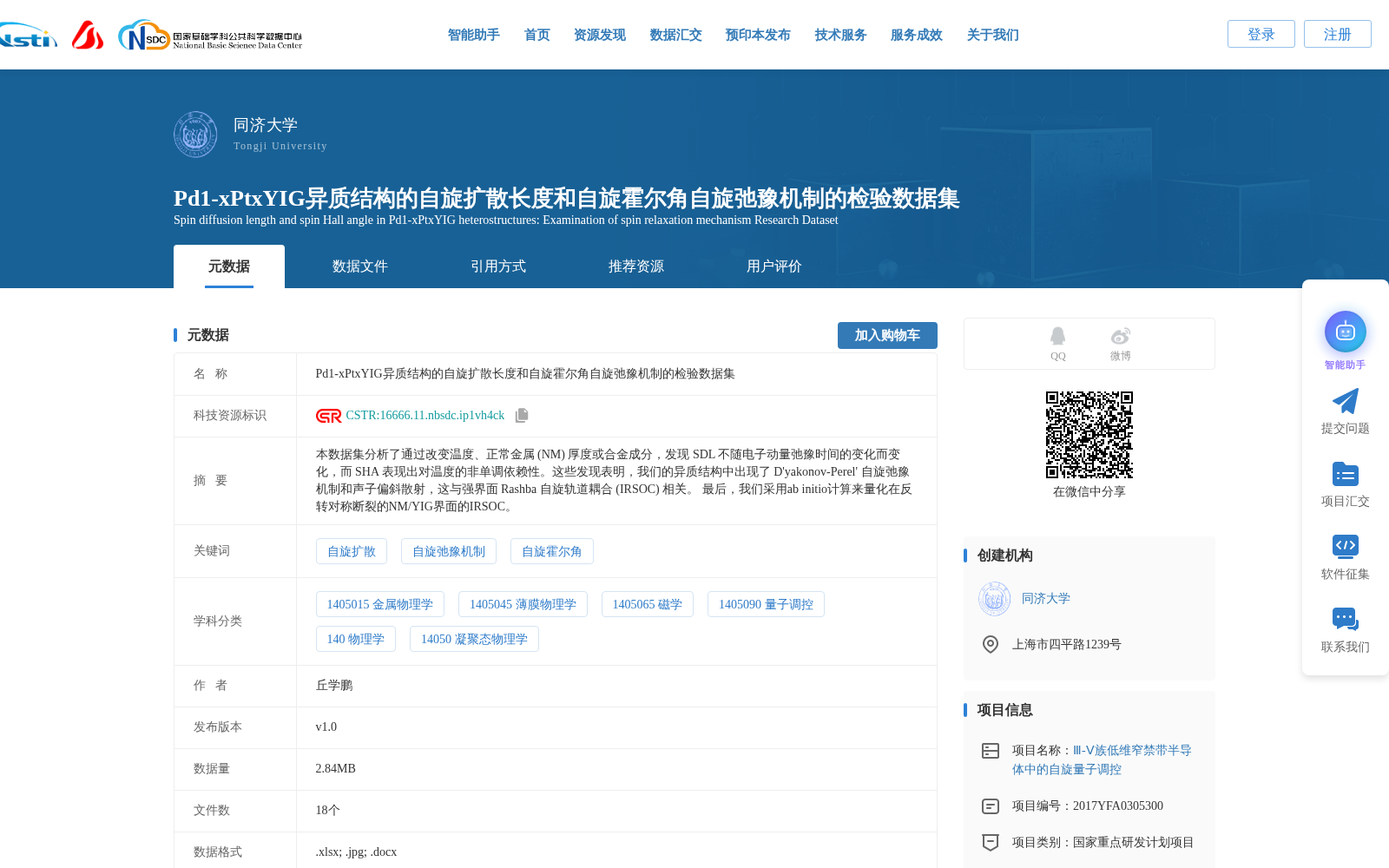Click project category 国家重点研发计划项目
Viewport: 1389px width, 868px height.
pos(1134,843)
